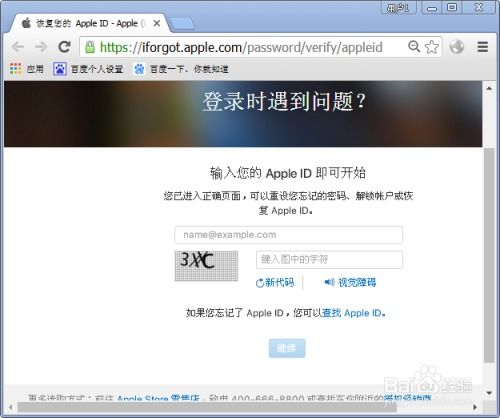Reload the page with the refresh icon
Image resolution: width=500 pixels, height=418 pixels.
pyautogui.click(x=64, y=47)
